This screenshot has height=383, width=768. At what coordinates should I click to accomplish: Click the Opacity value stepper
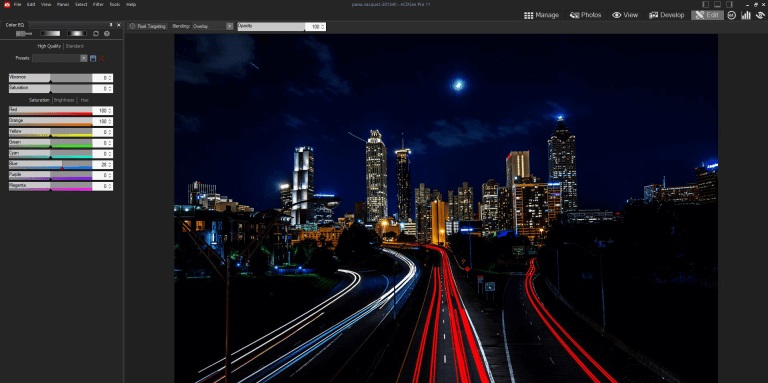pyautogui.click(x=323, y=26)
